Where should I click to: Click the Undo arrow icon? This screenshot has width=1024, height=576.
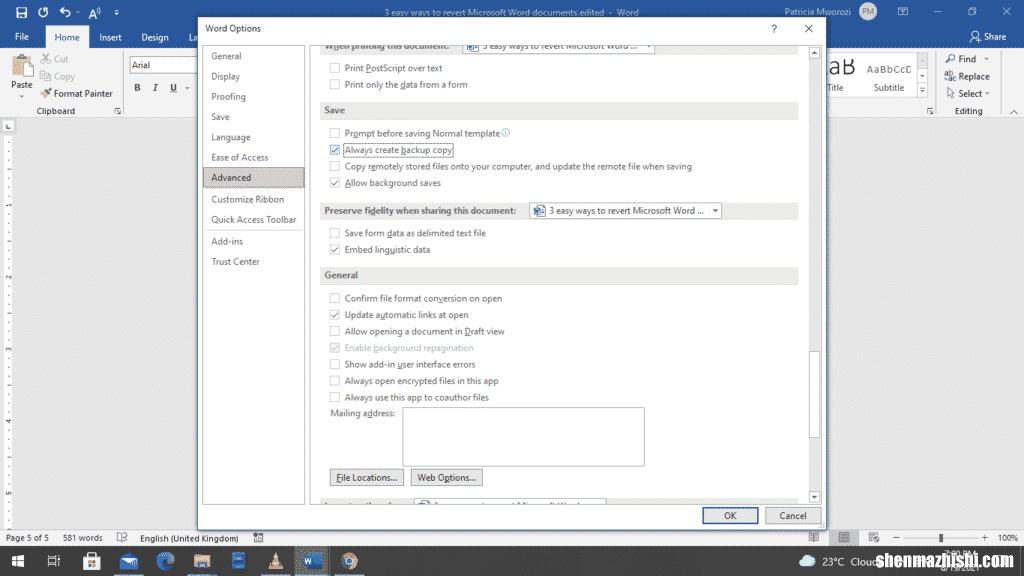pos(65,12)
